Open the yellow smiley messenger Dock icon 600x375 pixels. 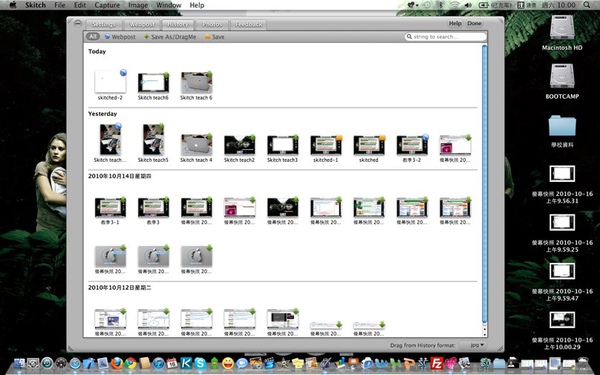click(x=228, y=363)
